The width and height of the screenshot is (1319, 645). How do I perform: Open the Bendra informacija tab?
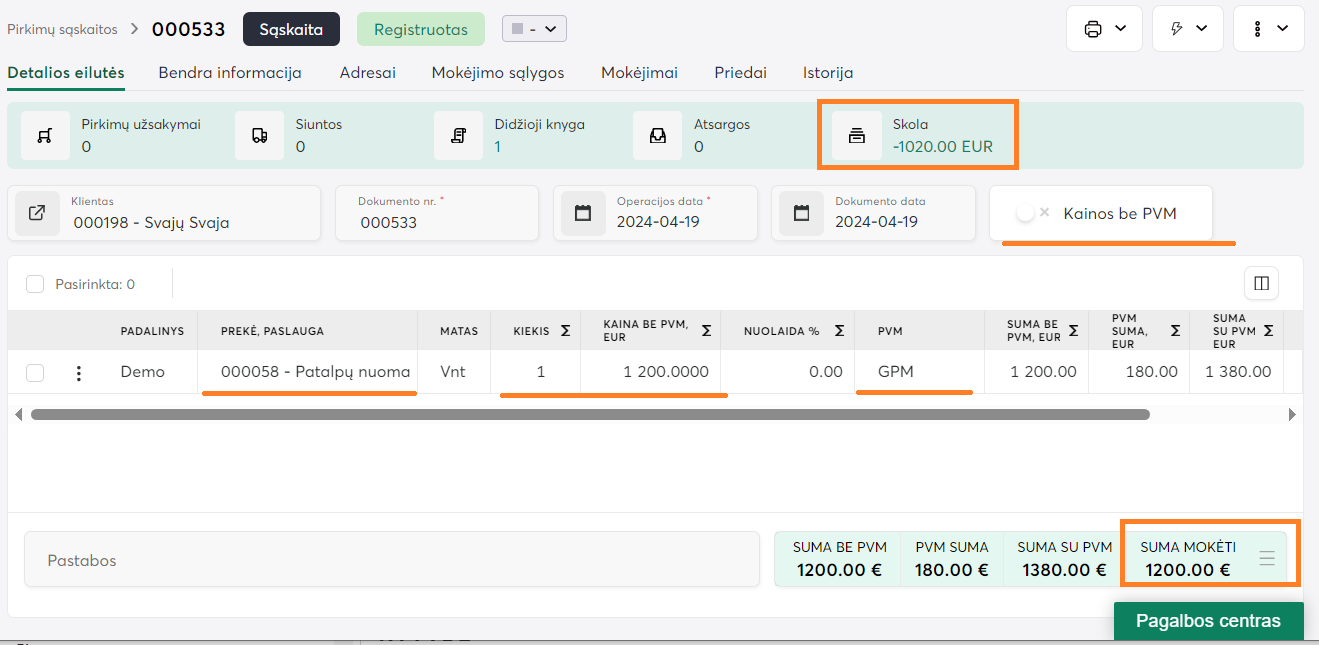230,73
